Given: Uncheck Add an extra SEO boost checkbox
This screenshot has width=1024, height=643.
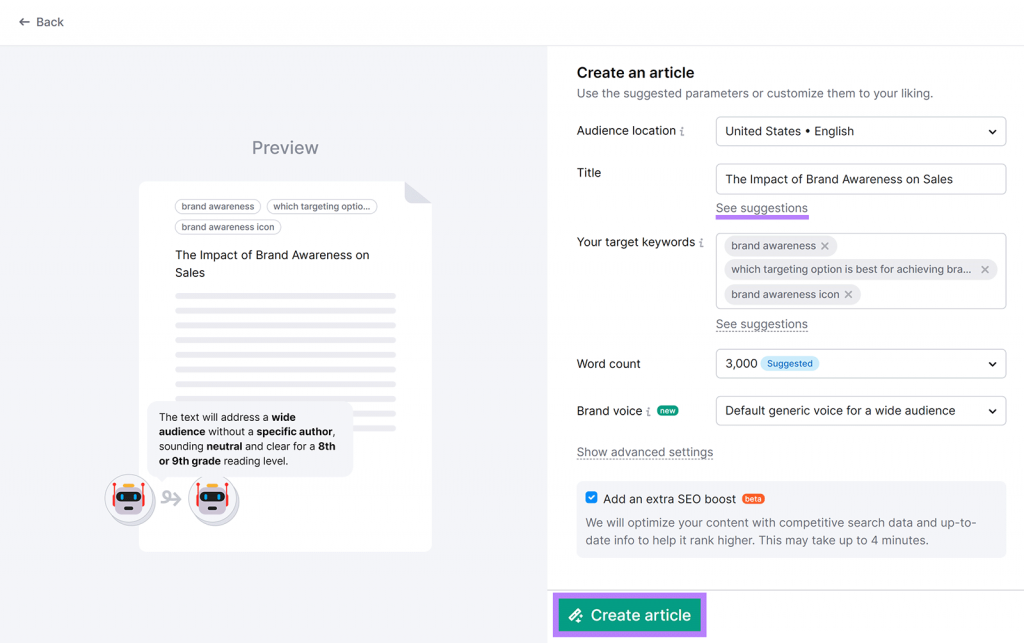Looking at the screenshot, I should pos(591,498).
